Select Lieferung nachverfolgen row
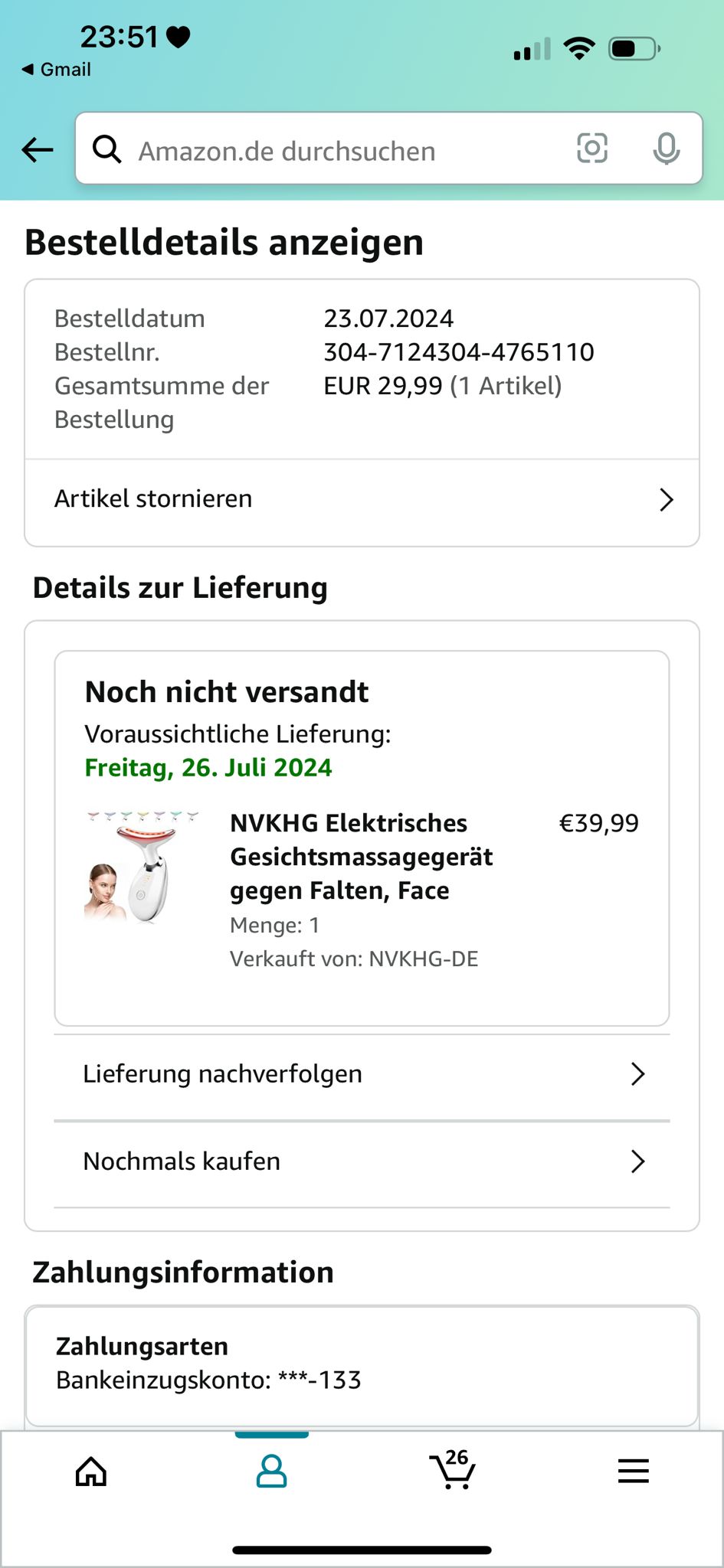This screenshot has height=1568, width=724. tap(362, 1074)
